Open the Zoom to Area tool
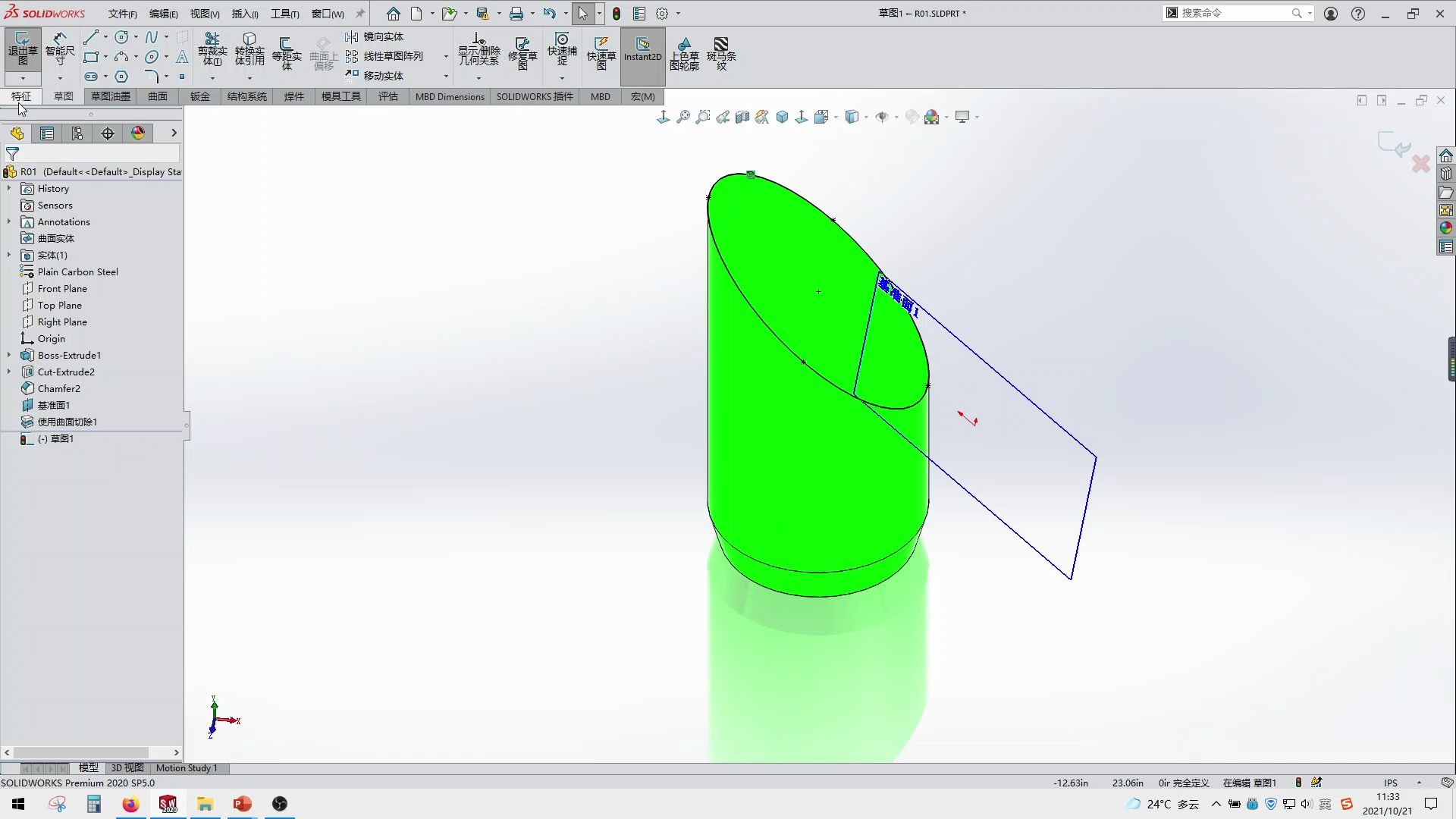 click(x=704, y=117)
